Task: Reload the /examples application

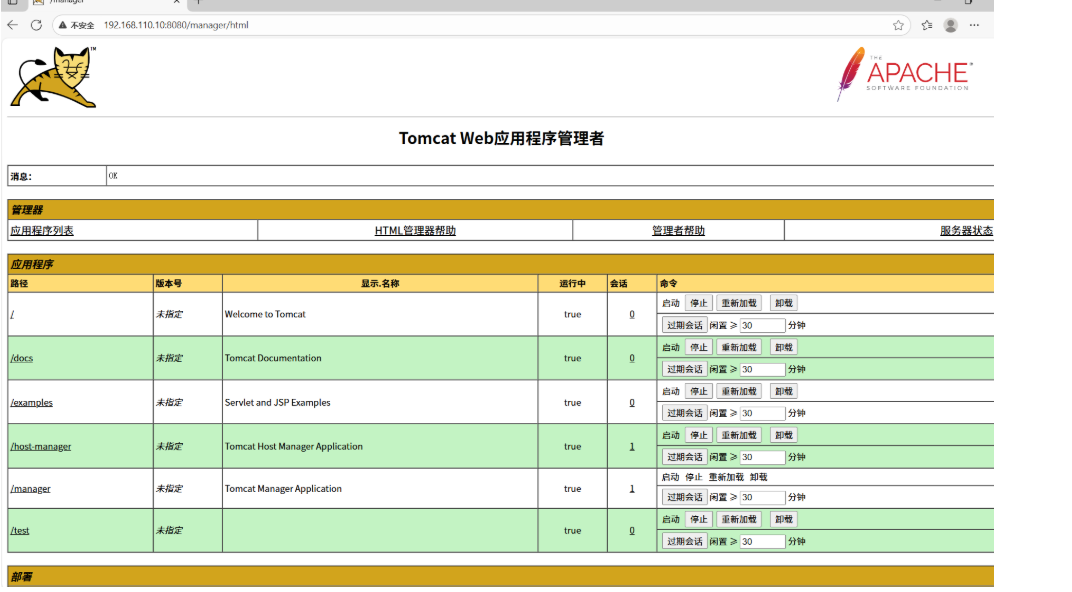Action: tap(739, 391)
